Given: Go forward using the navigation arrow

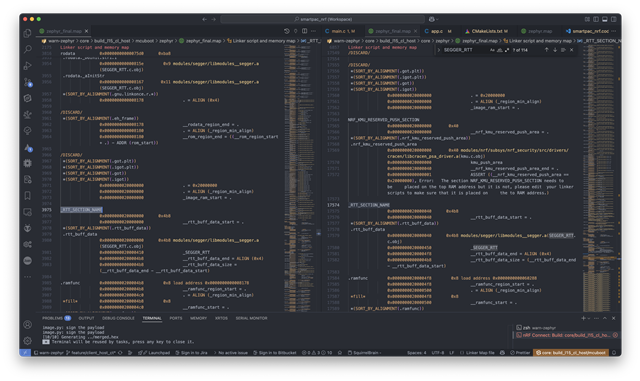Looking at the screenshot, I should [x=213, y=19].
